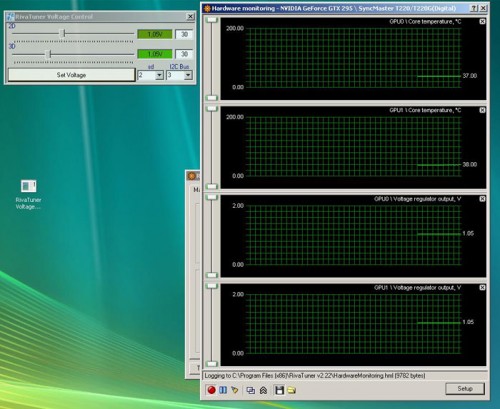Click the 1.05 value on GPU0 voltage graph
The width and height of the screenshot is (500, 409).
[x=468, y=233]
